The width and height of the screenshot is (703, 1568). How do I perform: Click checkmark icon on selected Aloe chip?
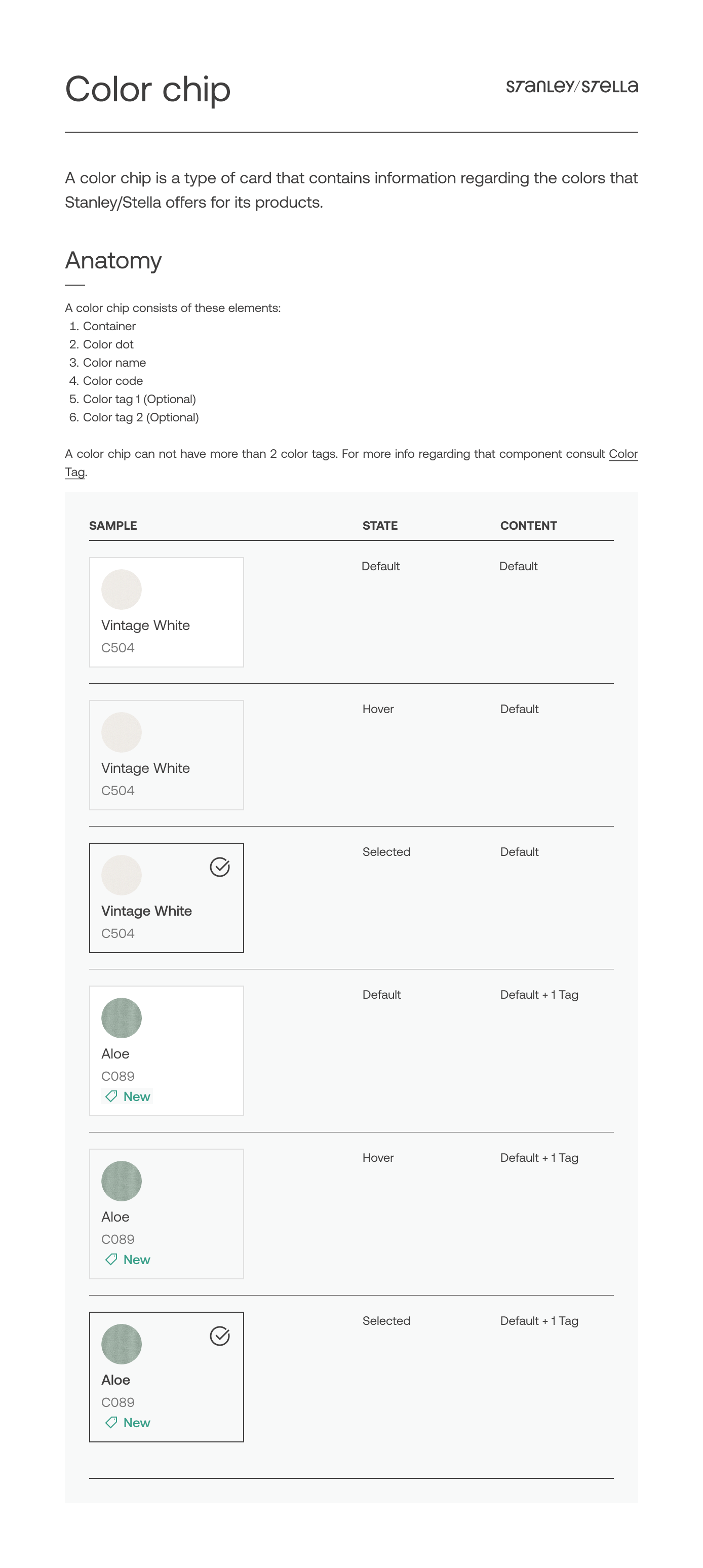(x=220, y=1336)
